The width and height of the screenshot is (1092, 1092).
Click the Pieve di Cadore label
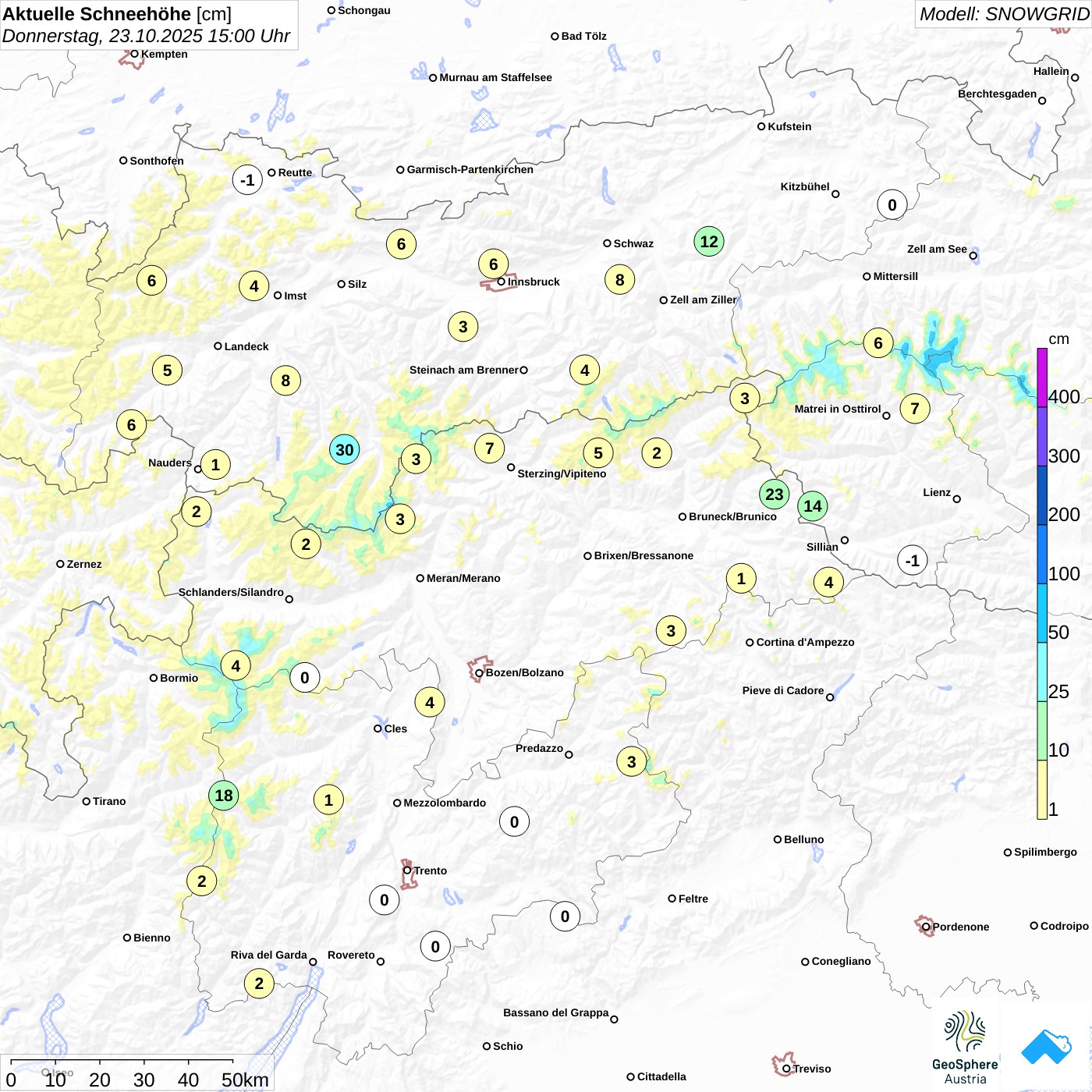coord(783,690)
